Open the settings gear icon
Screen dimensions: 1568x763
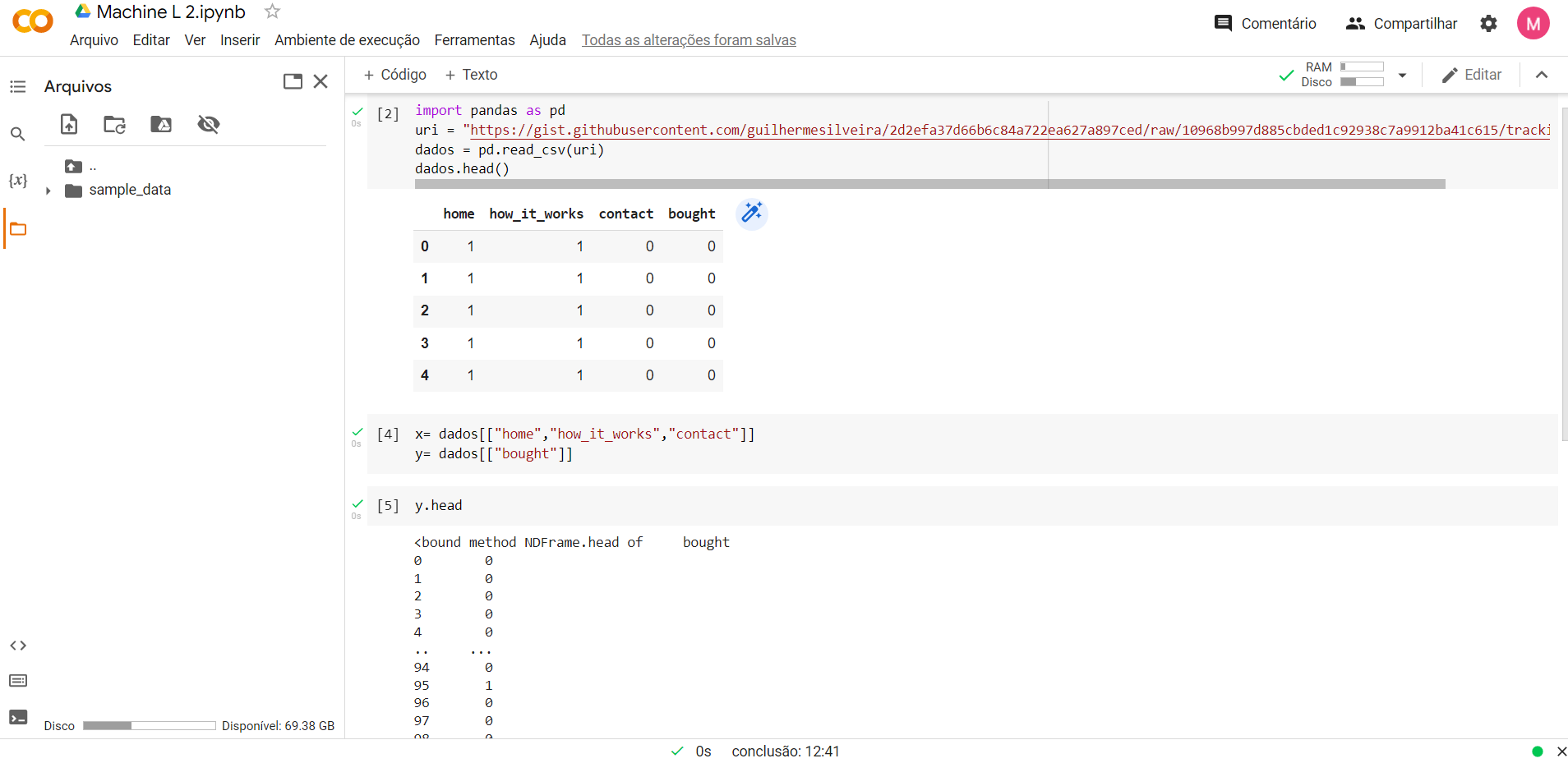coord(1488,24)
